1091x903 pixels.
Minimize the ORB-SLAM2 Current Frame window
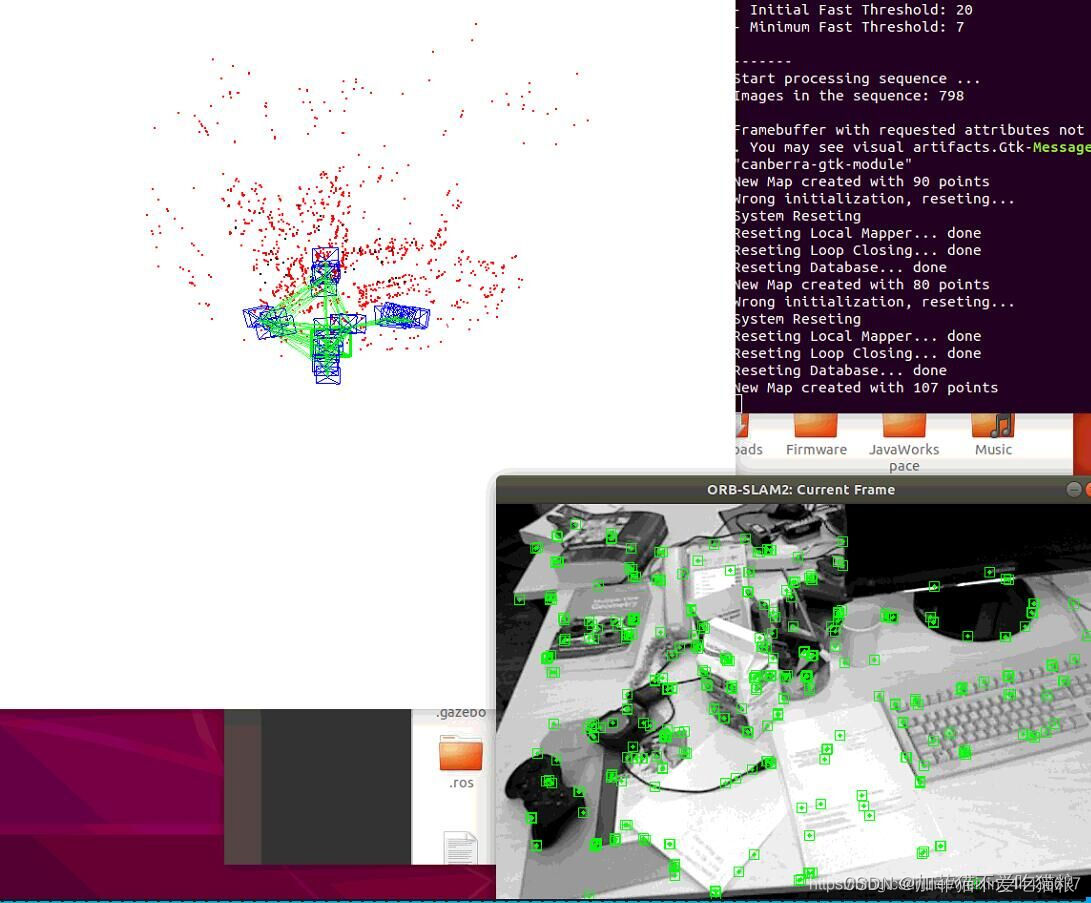pos(1074,490)
